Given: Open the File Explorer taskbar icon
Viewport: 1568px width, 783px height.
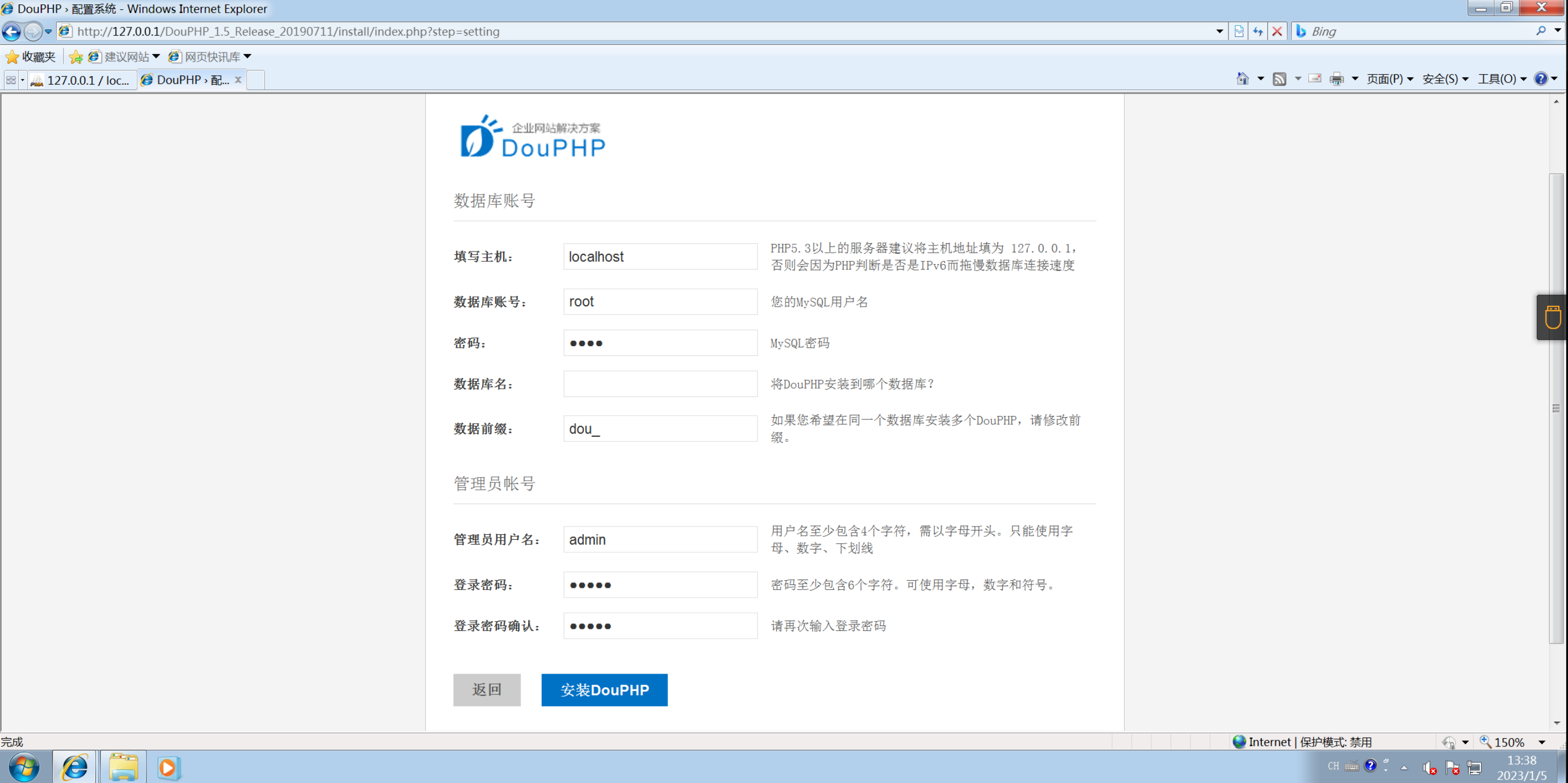Looking at the screenshot, I should click(124, 767).
